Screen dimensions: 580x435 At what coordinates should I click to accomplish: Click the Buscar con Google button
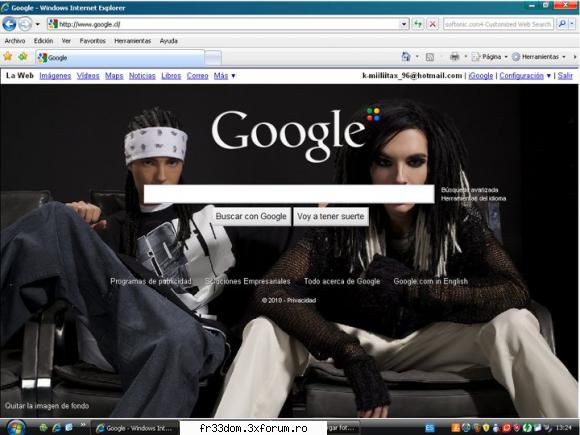pos(251,216)
